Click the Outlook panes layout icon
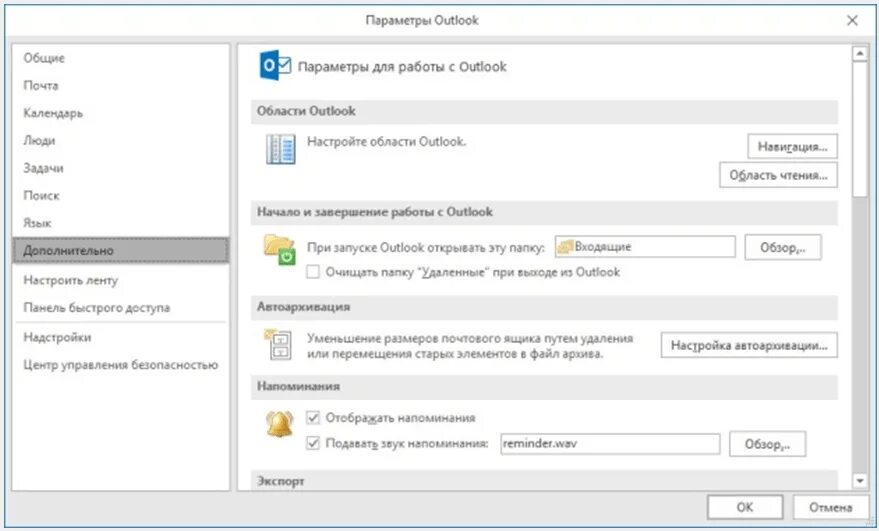The height and width of the screenshot is (531, 879). (280, 149)
